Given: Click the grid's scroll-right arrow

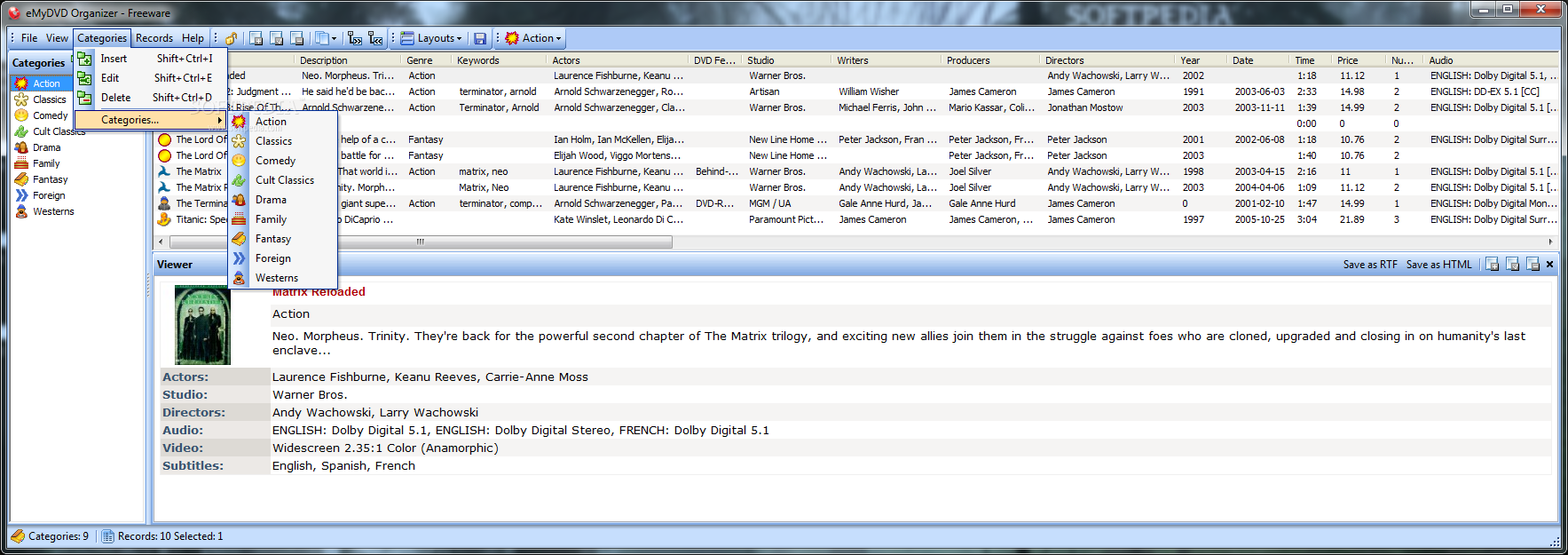Looking at the screenshot, I should tap(1550, 242).
